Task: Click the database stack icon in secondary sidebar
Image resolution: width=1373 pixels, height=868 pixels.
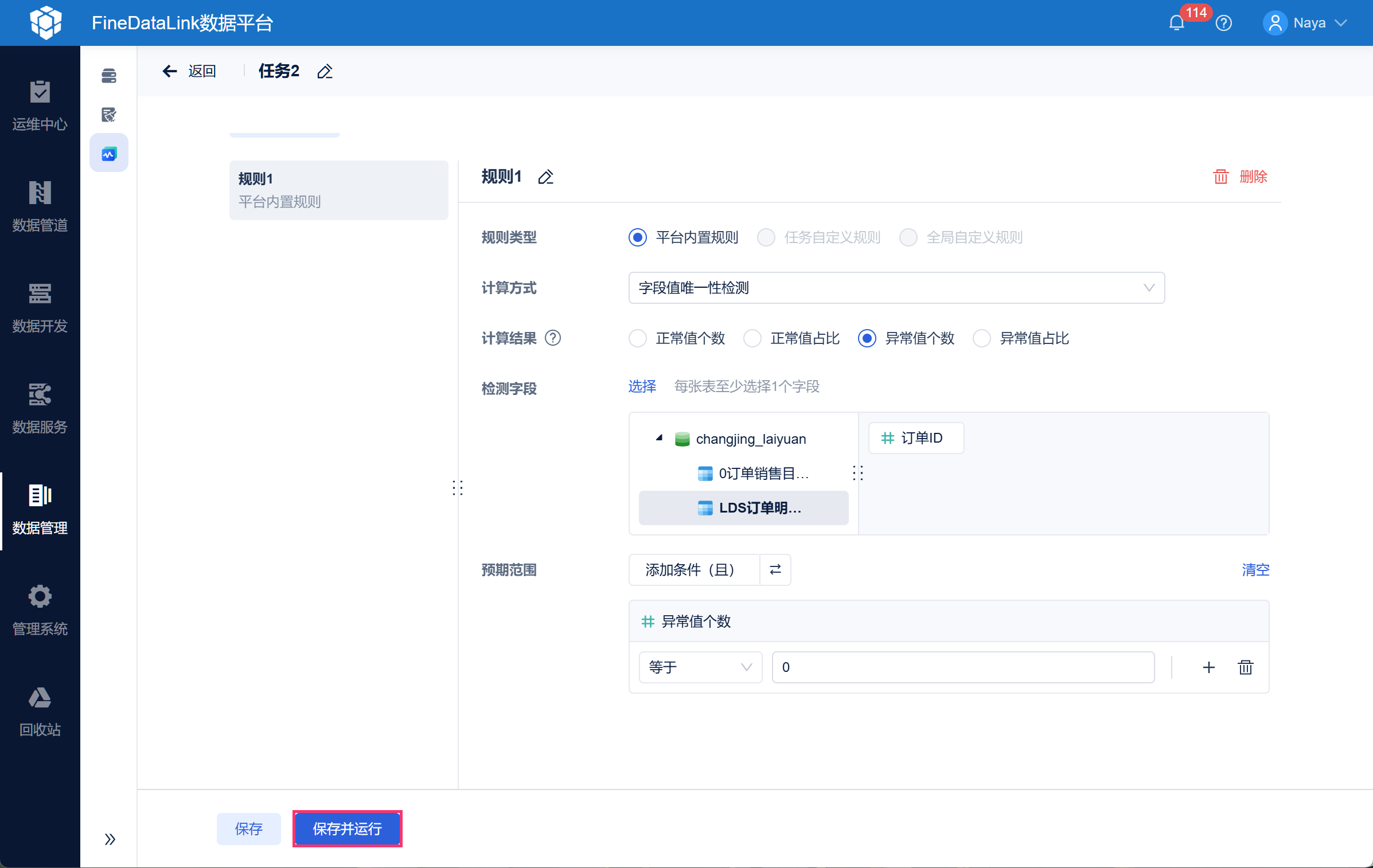Action: tap(109, 76)
